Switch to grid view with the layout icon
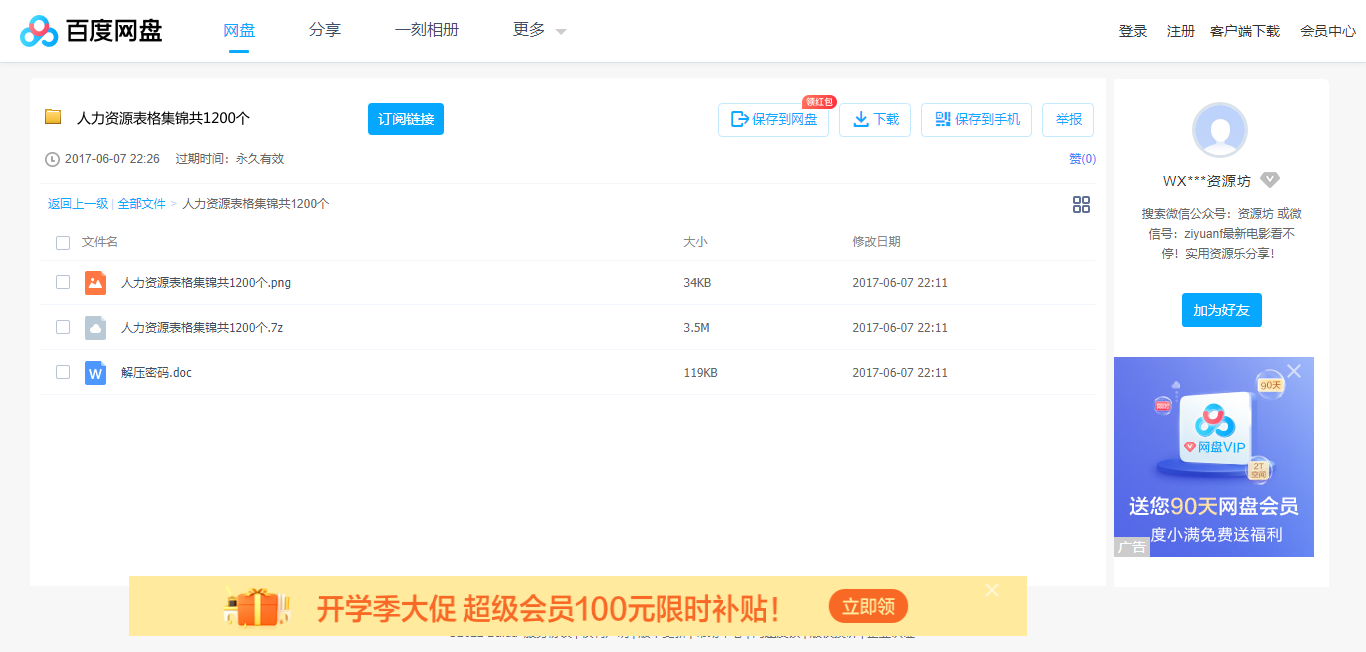The width and height of the screenshot is (1366, 652). [x=1081, y=204]
